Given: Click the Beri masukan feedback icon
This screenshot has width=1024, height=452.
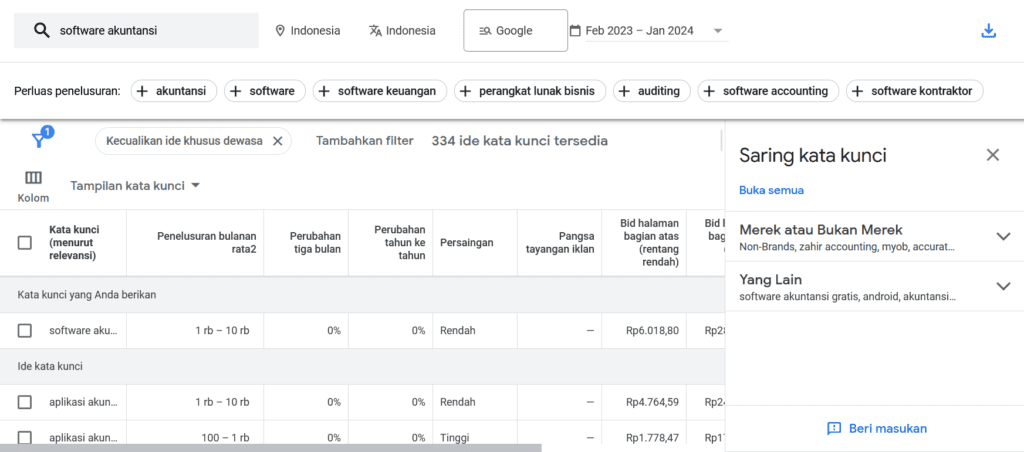Looking at the screenshot, I should (834, 428).
